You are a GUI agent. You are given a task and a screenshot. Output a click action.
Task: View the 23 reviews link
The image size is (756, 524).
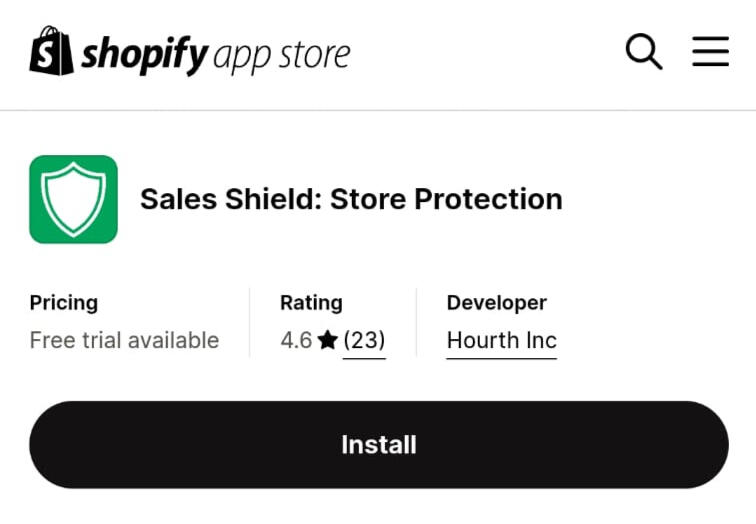tap(364, 341)
